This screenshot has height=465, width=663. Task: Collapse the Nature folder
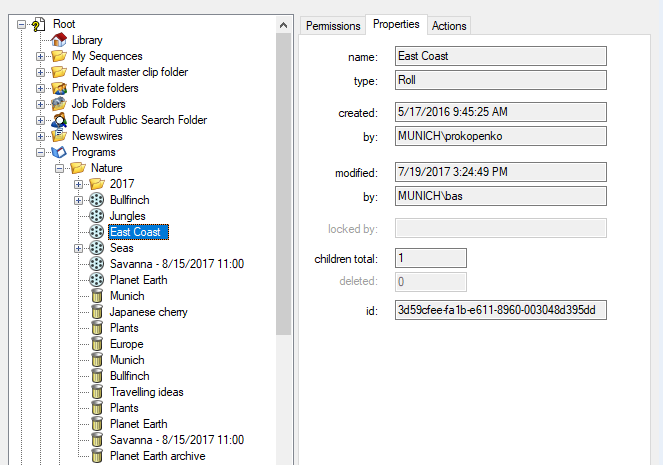59,169
